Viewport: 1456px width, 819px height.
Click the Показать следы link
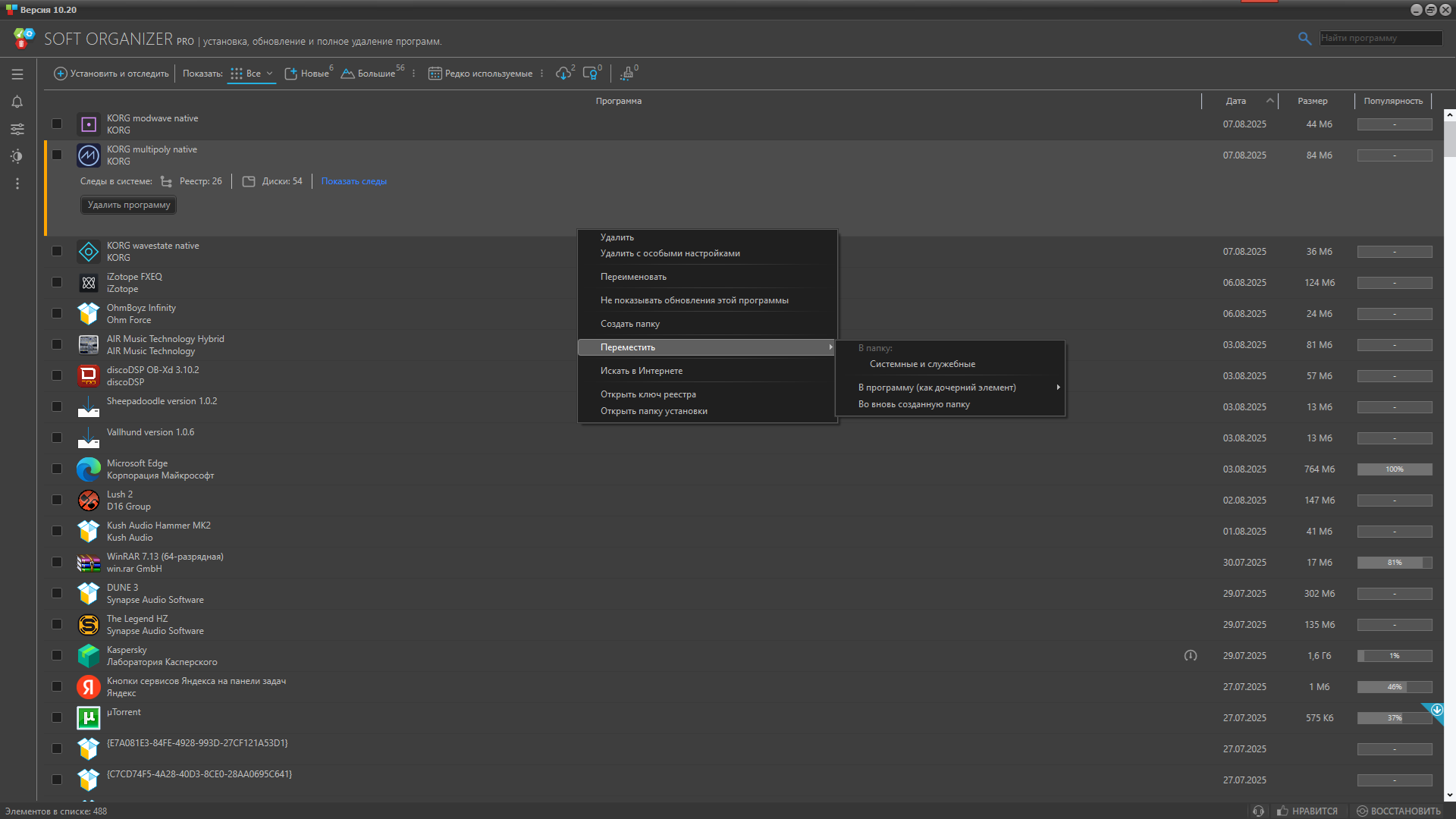(x=353, y=181)
